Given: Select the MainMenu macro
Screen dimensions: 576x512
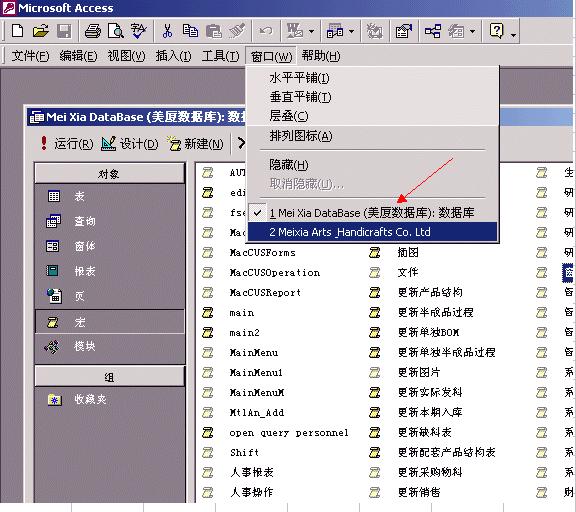Looking at the screenshot, I should coord(253,353).
